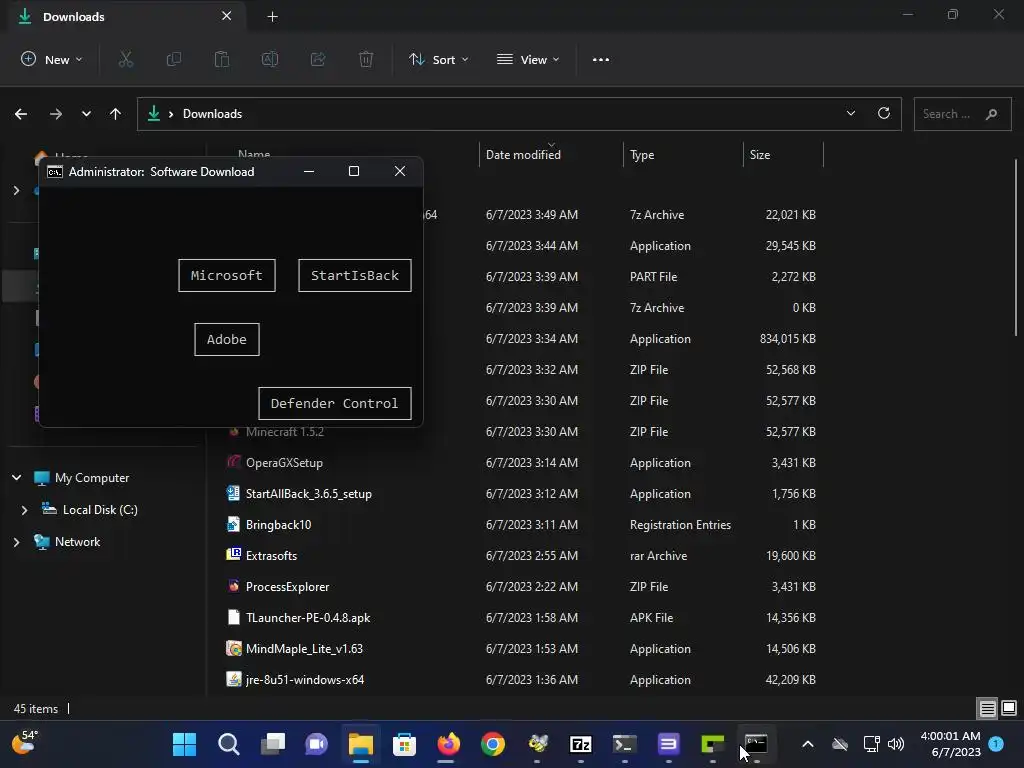The height and width of the screenshot is (768, 1024).
Task: Open the Windows Start menu
Action: point(184,744)
